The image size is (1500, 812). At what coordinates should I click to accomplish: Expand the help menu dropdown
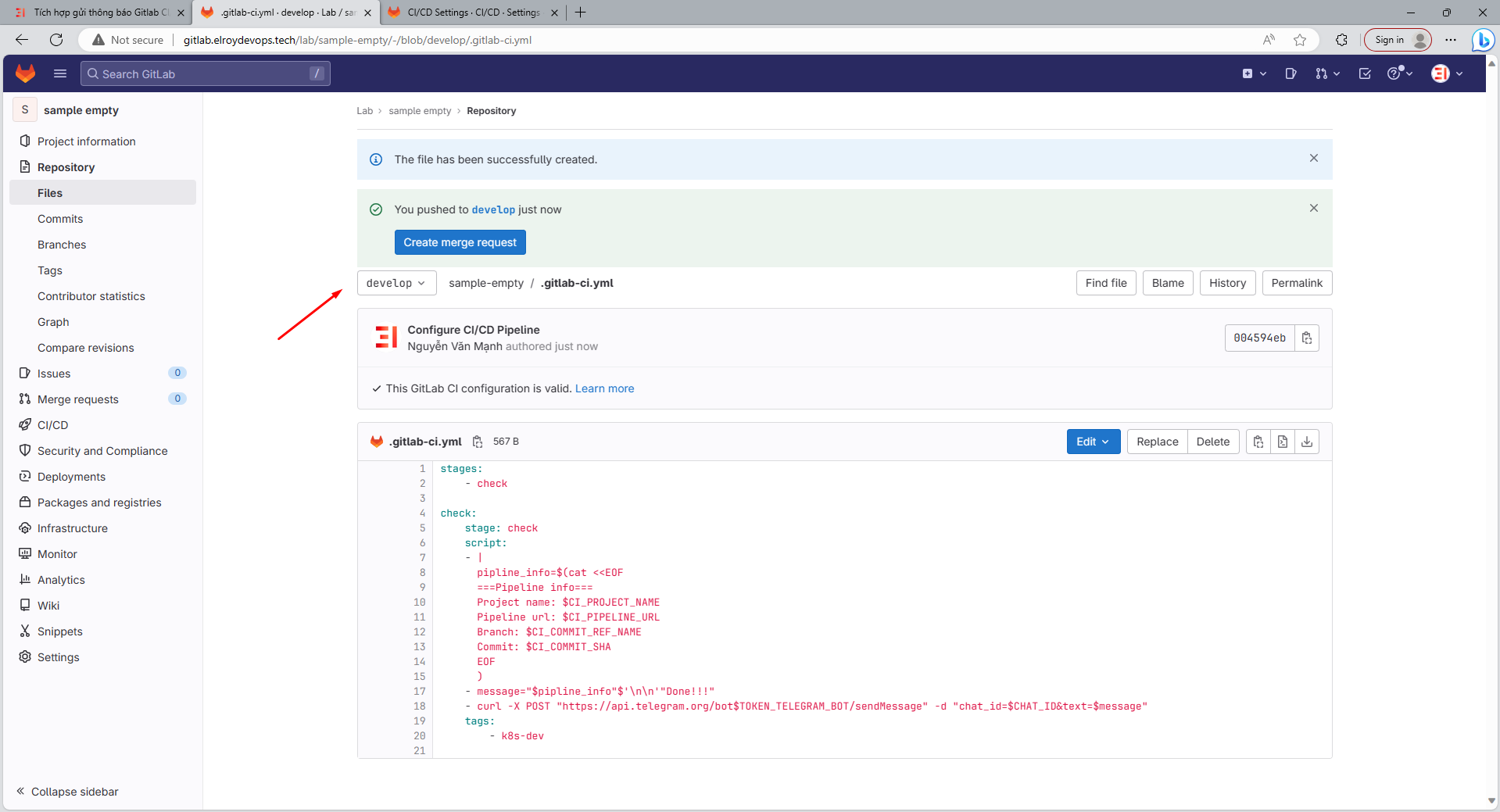click(x=1400, y=73)
